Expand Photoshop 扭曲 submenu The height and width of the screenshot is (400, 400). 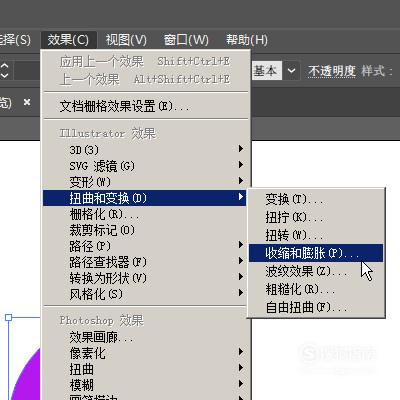coord(146,369)
